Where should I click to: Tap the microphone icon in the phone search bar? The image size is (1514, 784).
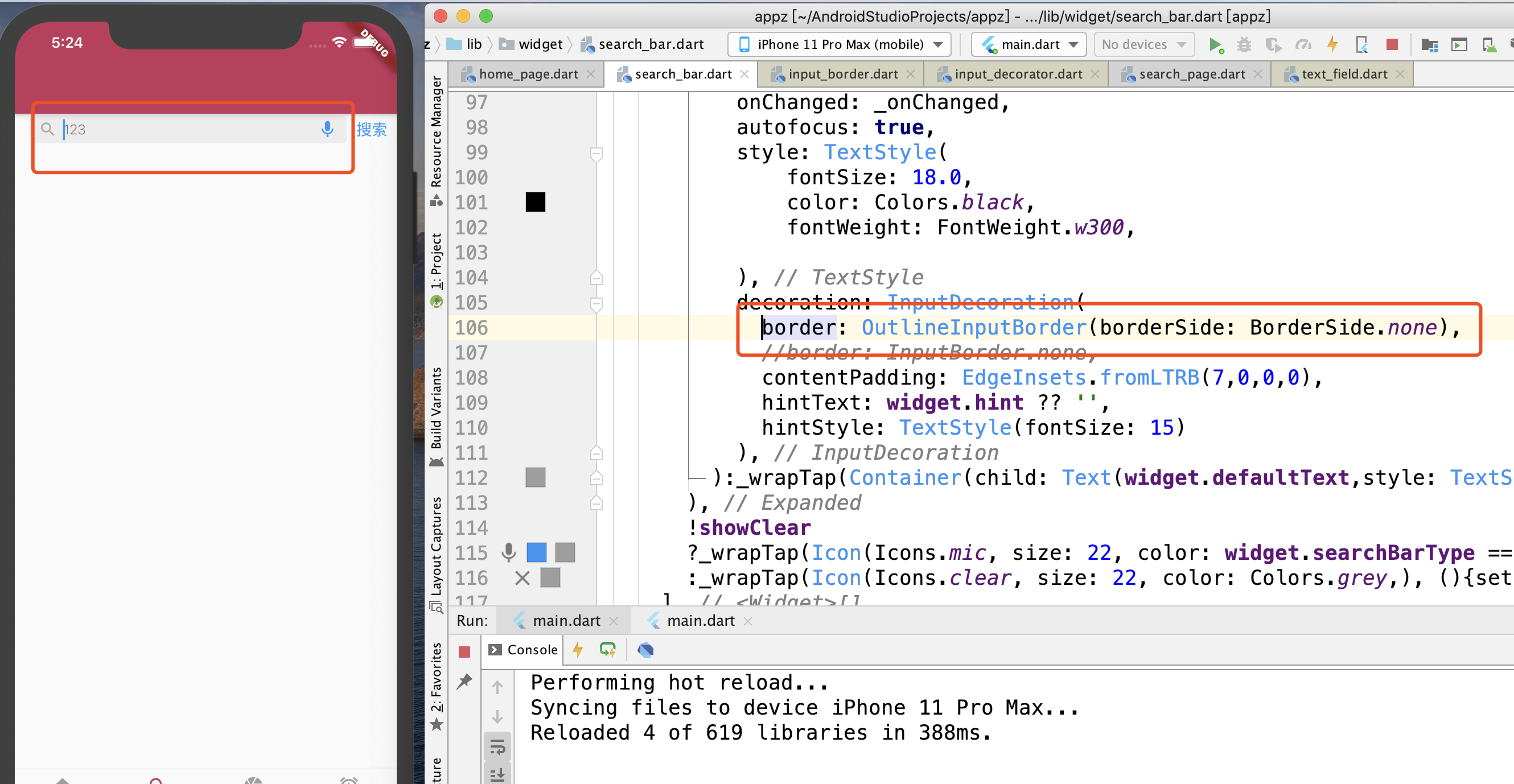pos(327,129)
